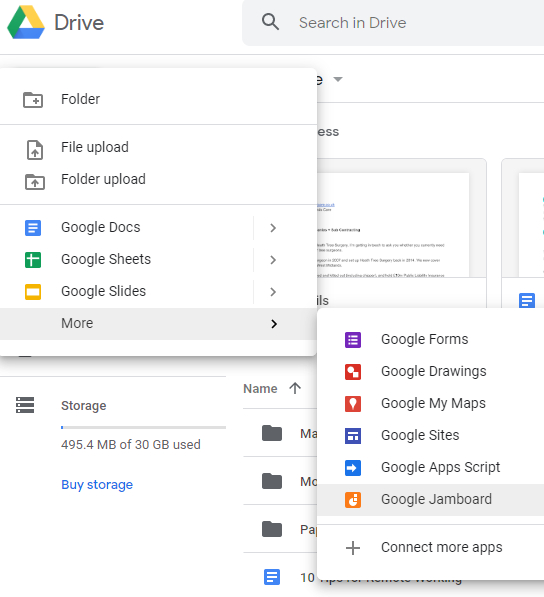Select File upload menu entry
Screen dimensions: 544x597
tap(158, 147)
